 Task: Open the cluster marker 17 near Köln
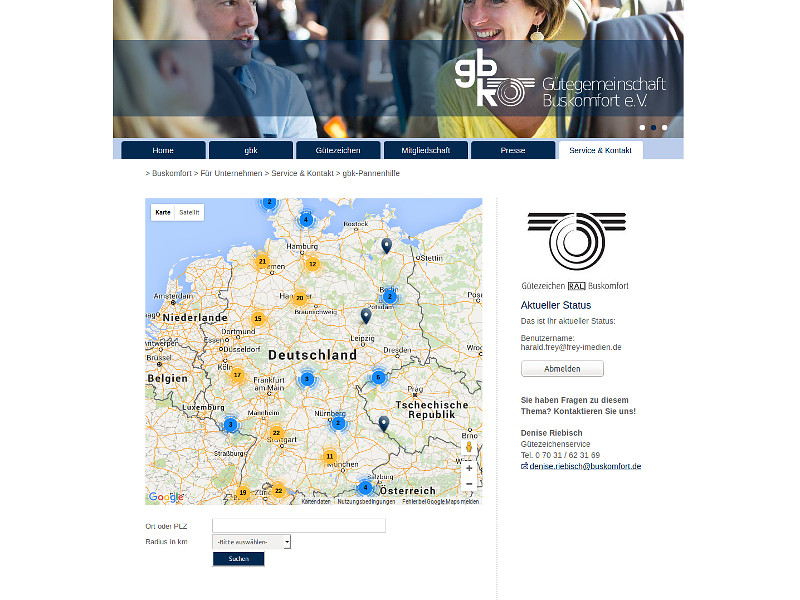(237, 375)
